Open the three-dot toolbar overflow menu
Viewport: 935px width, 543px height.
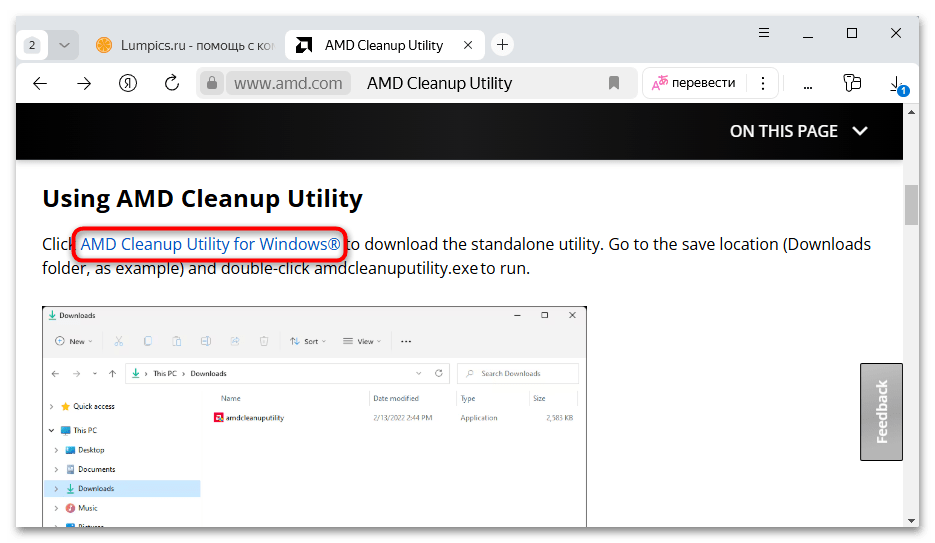click(x=808, y=83)
